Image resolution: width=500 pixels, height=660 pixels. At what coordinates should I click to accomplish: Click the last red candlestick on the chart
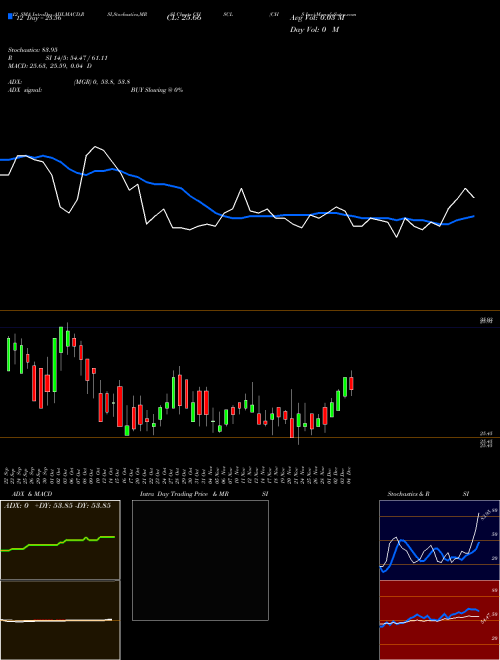coord(351,383)
